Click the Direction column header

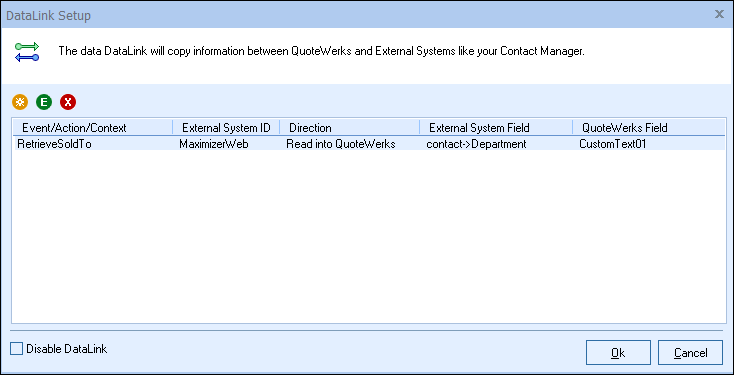[x=349, y=127]
